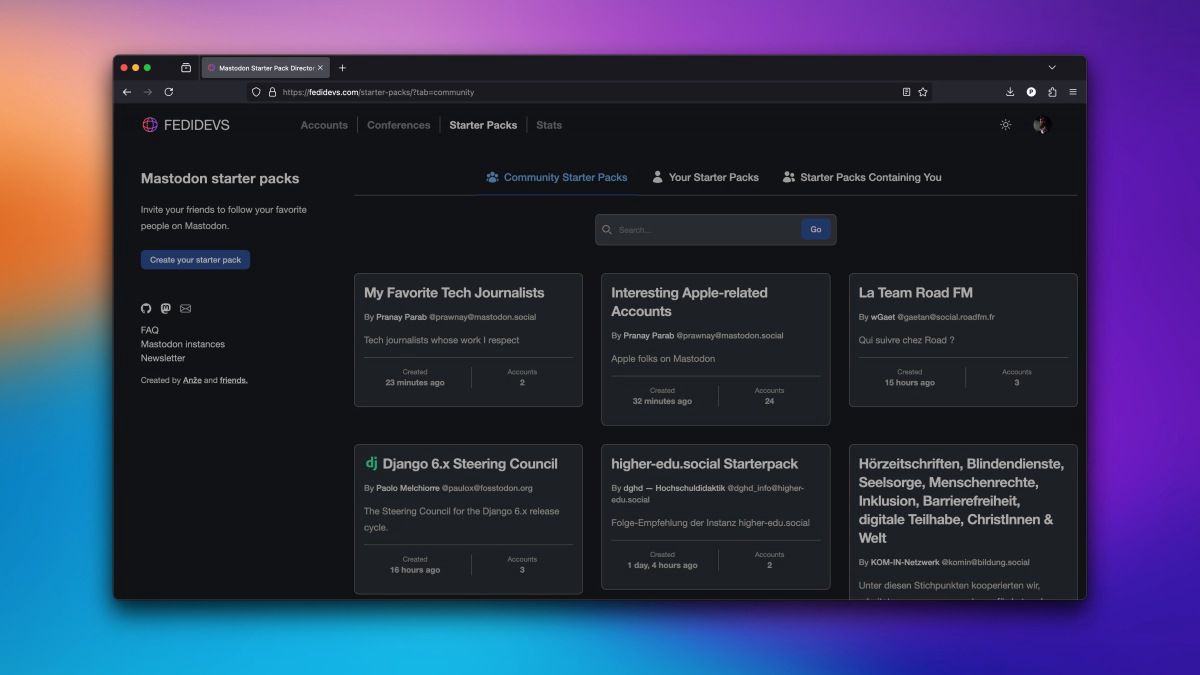The width and height of the screenshot is (1200, 675).
Task: Toggle reader view in the address bar
Action: (x=906, y=92)
